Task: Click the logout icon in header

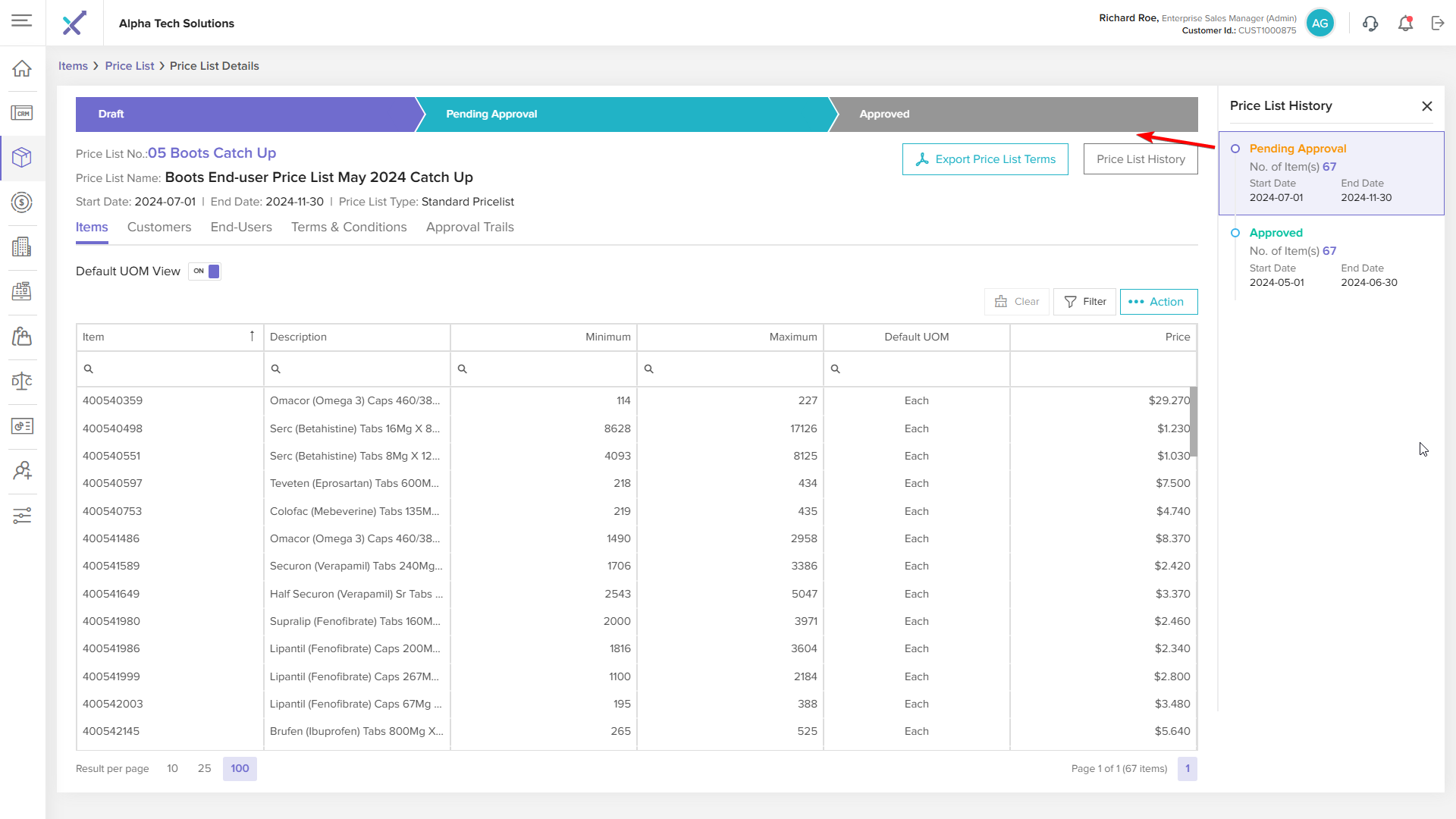Action: (x=1438, y=24)
